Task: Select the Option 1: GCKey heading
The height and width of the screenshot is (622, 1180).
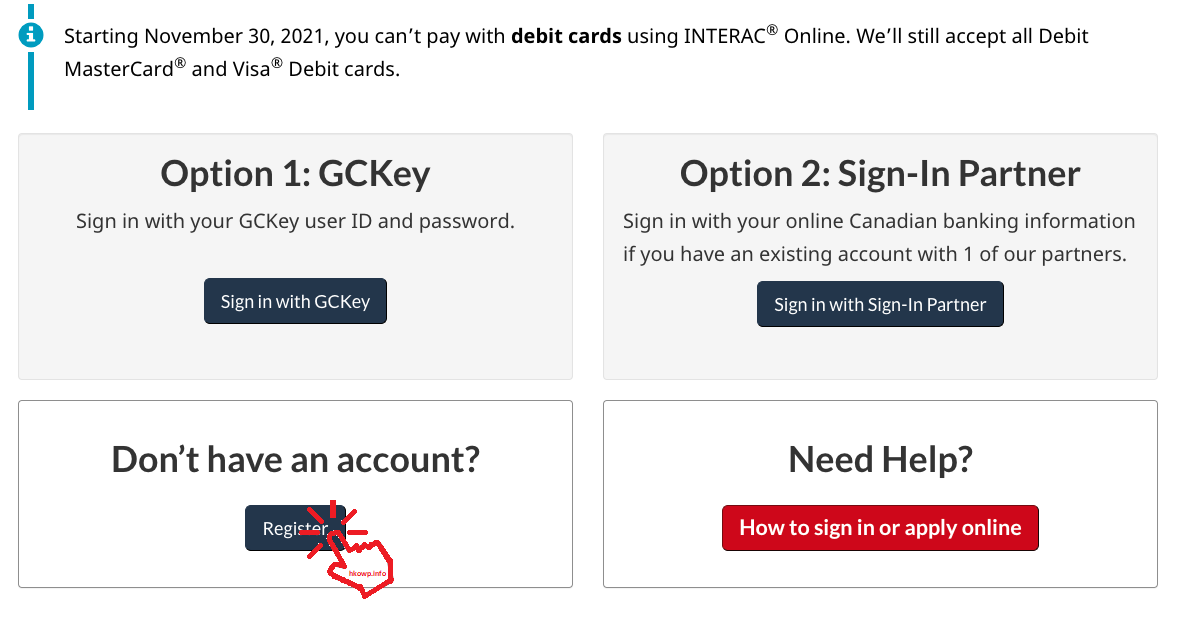Action: click(295, 174)
